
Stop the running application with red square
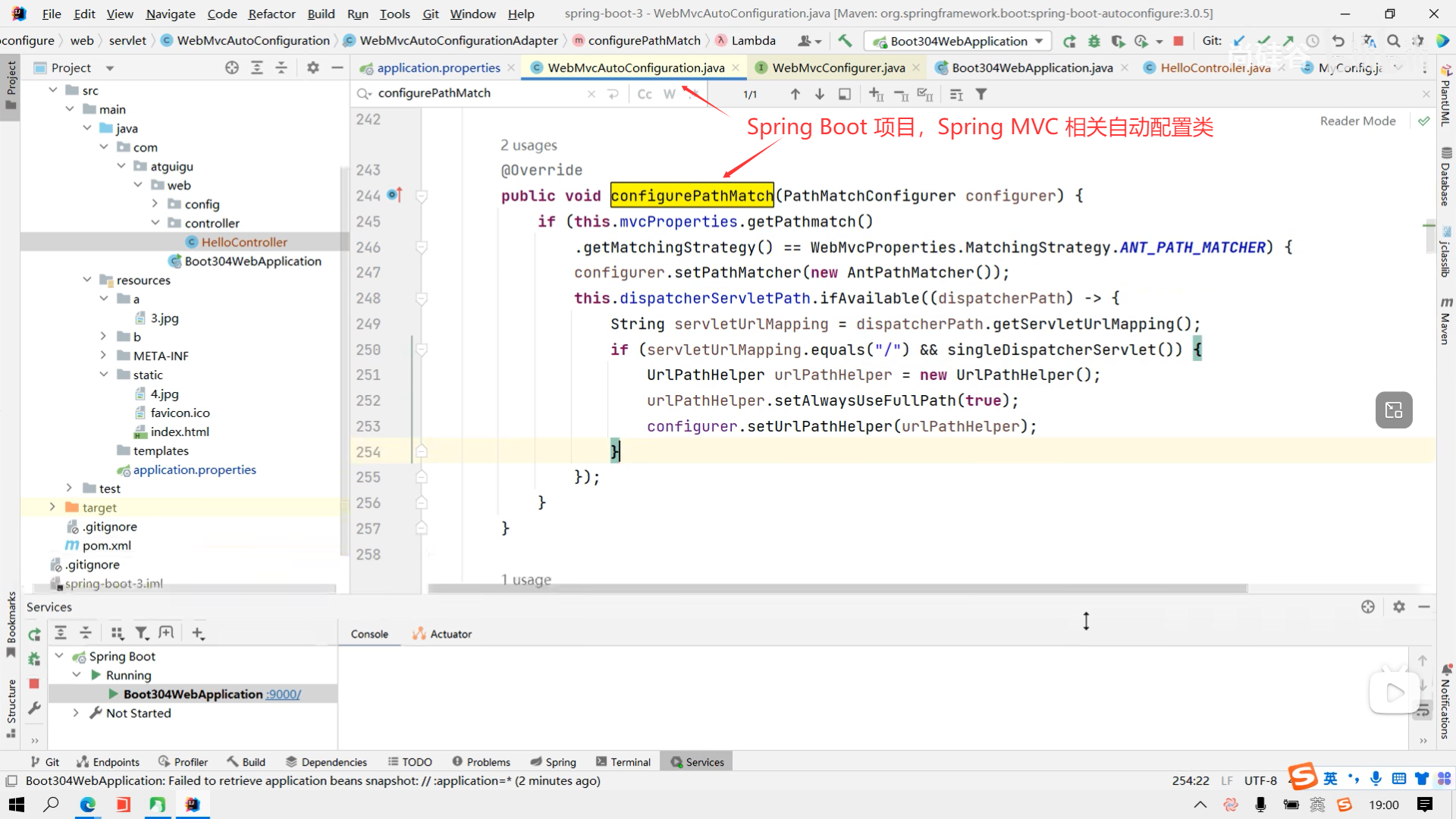pos(1178,41)
